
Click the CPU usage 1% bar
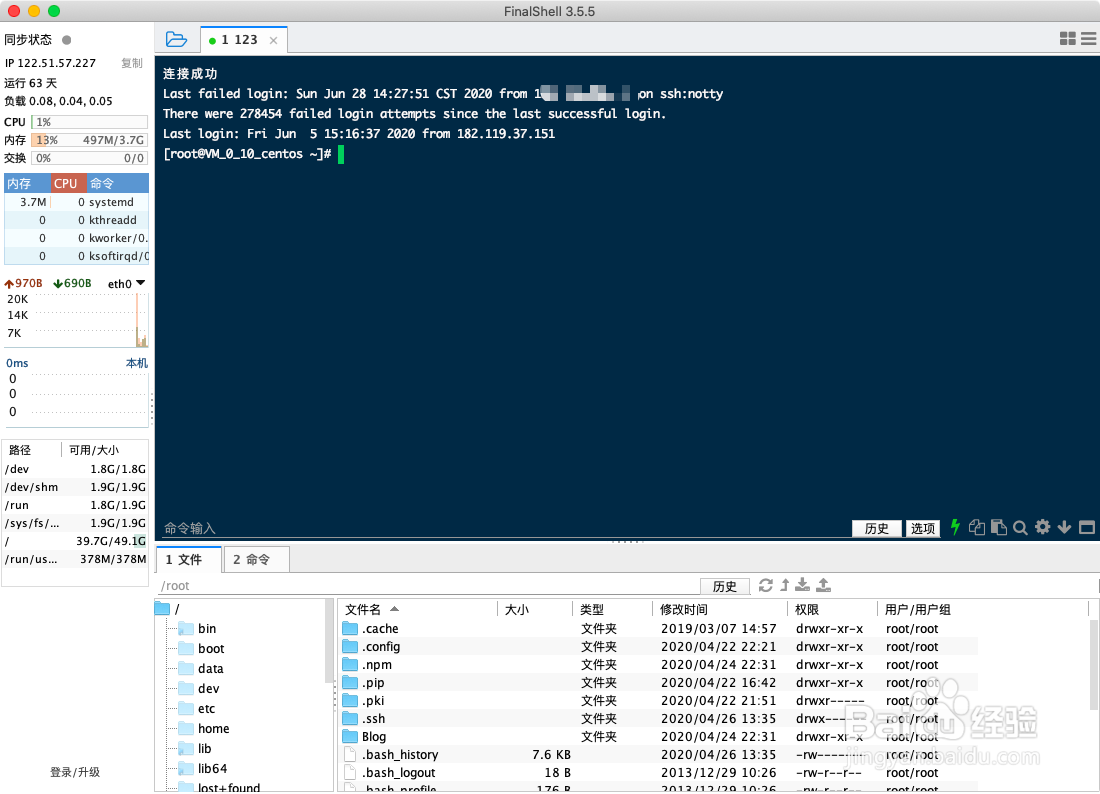90,121
